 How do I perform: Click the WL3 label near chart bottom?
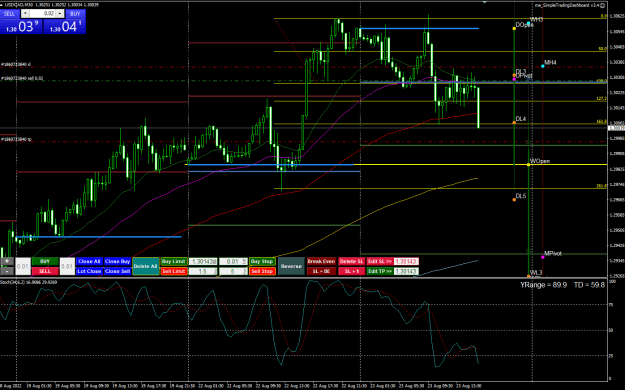coord(536,273)
